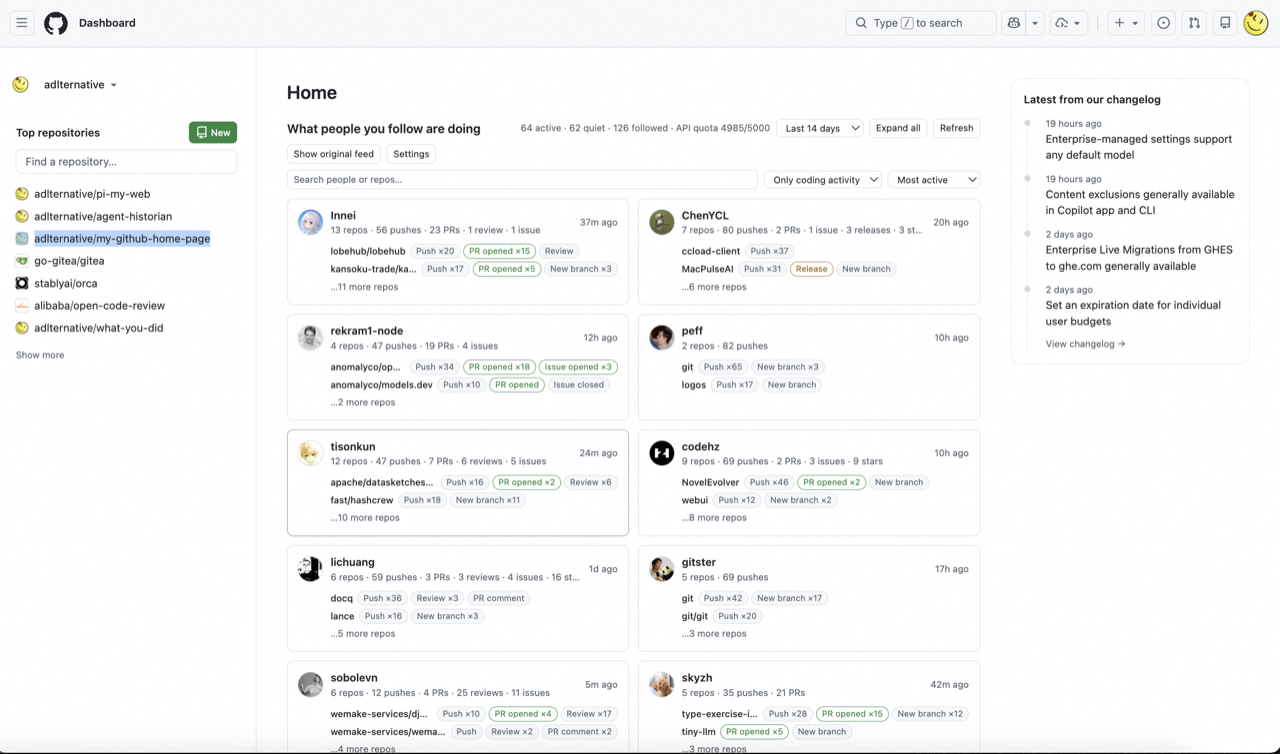Click peff's avatar

[x=662, y=338]
